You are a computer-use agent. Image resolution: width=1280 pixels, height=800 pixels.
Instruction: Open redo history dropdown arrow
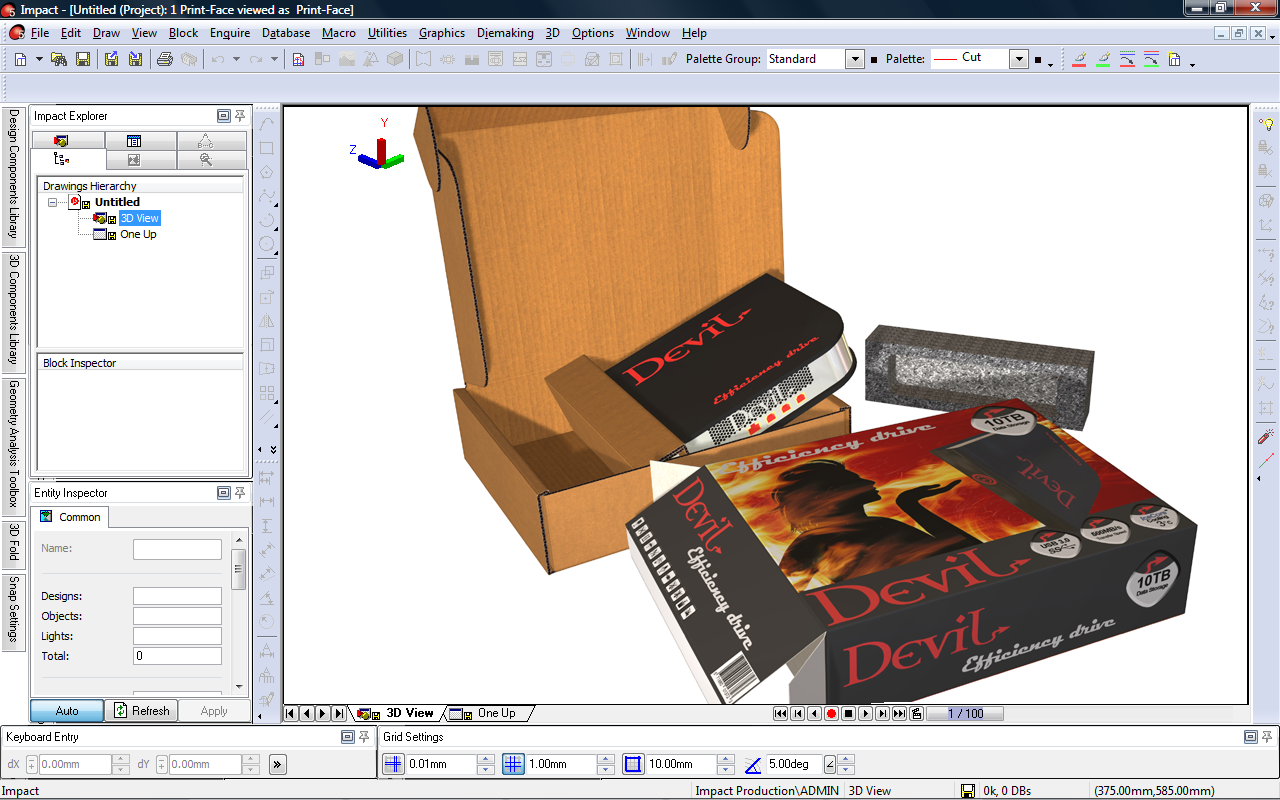click(x=273, y=59)
